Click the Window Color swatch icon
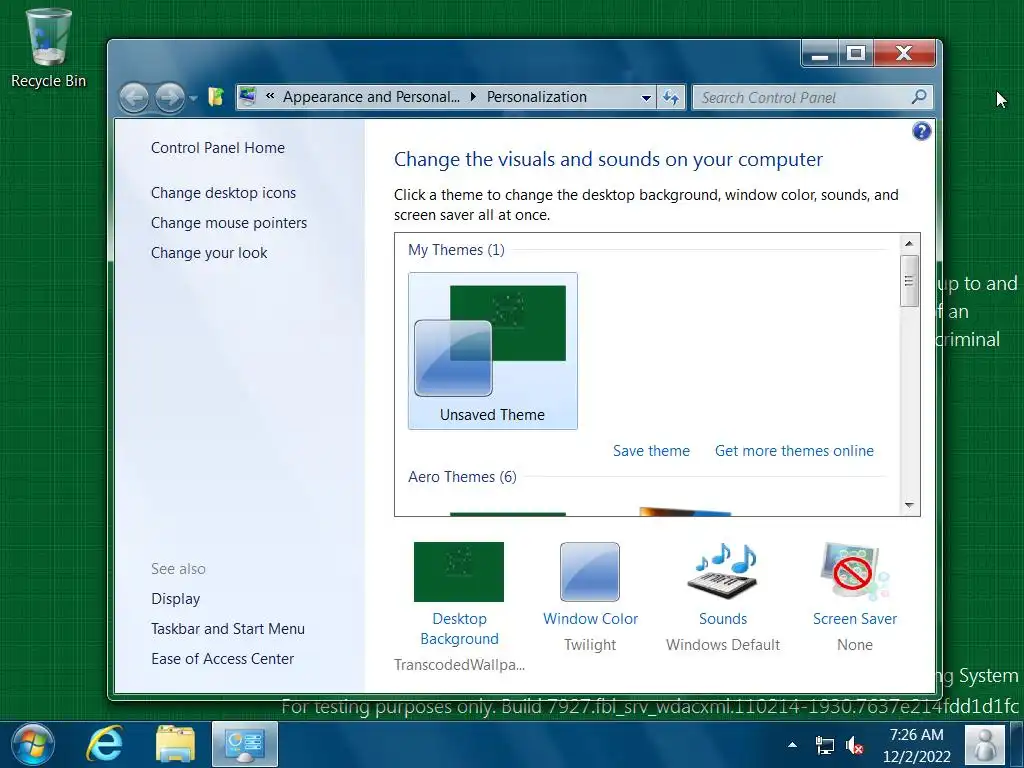The height and width of the screenshot is (768, 1024). pyautogui.click(x=590, y=571)
